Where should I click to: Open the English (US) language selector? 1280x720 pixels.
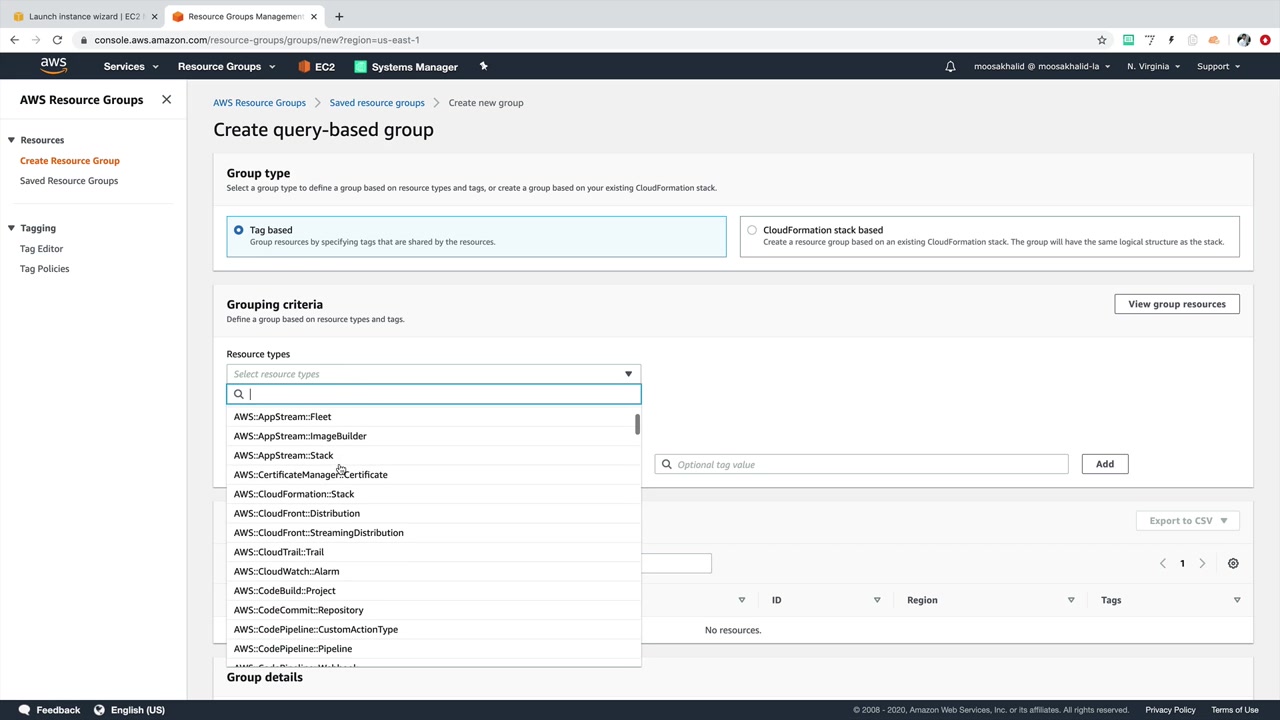pyautogui.click(x=129, y=710)
